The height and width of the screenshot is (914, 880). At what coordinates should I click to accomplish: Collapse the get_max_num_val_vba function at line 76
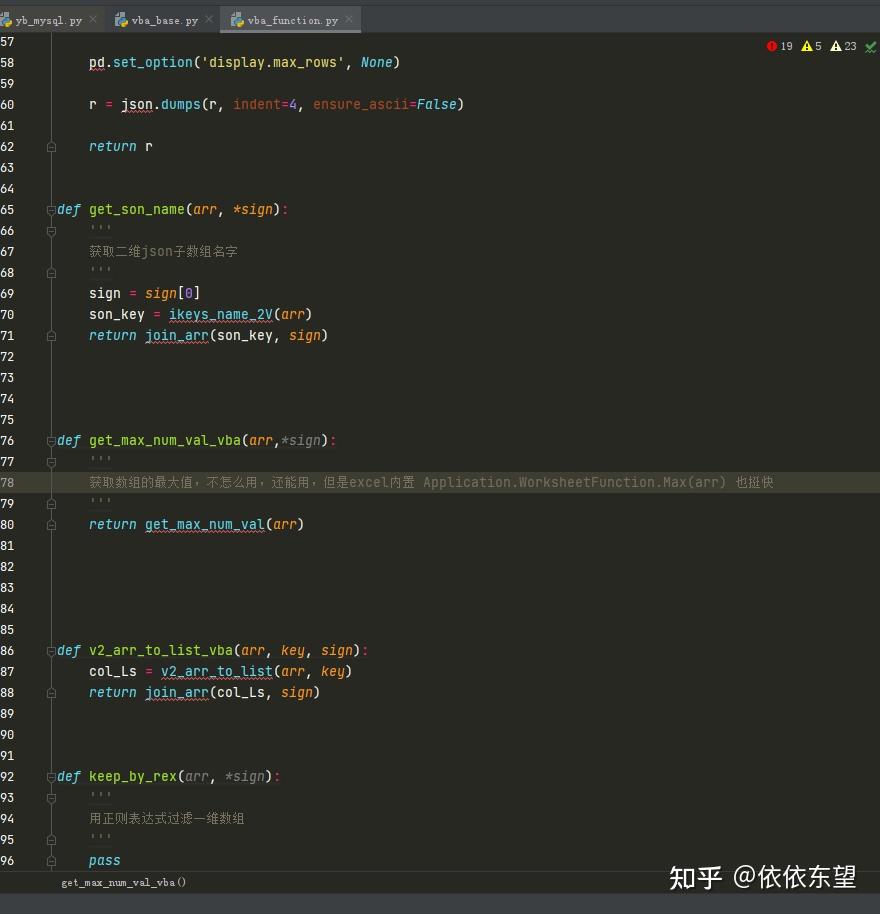51,441
